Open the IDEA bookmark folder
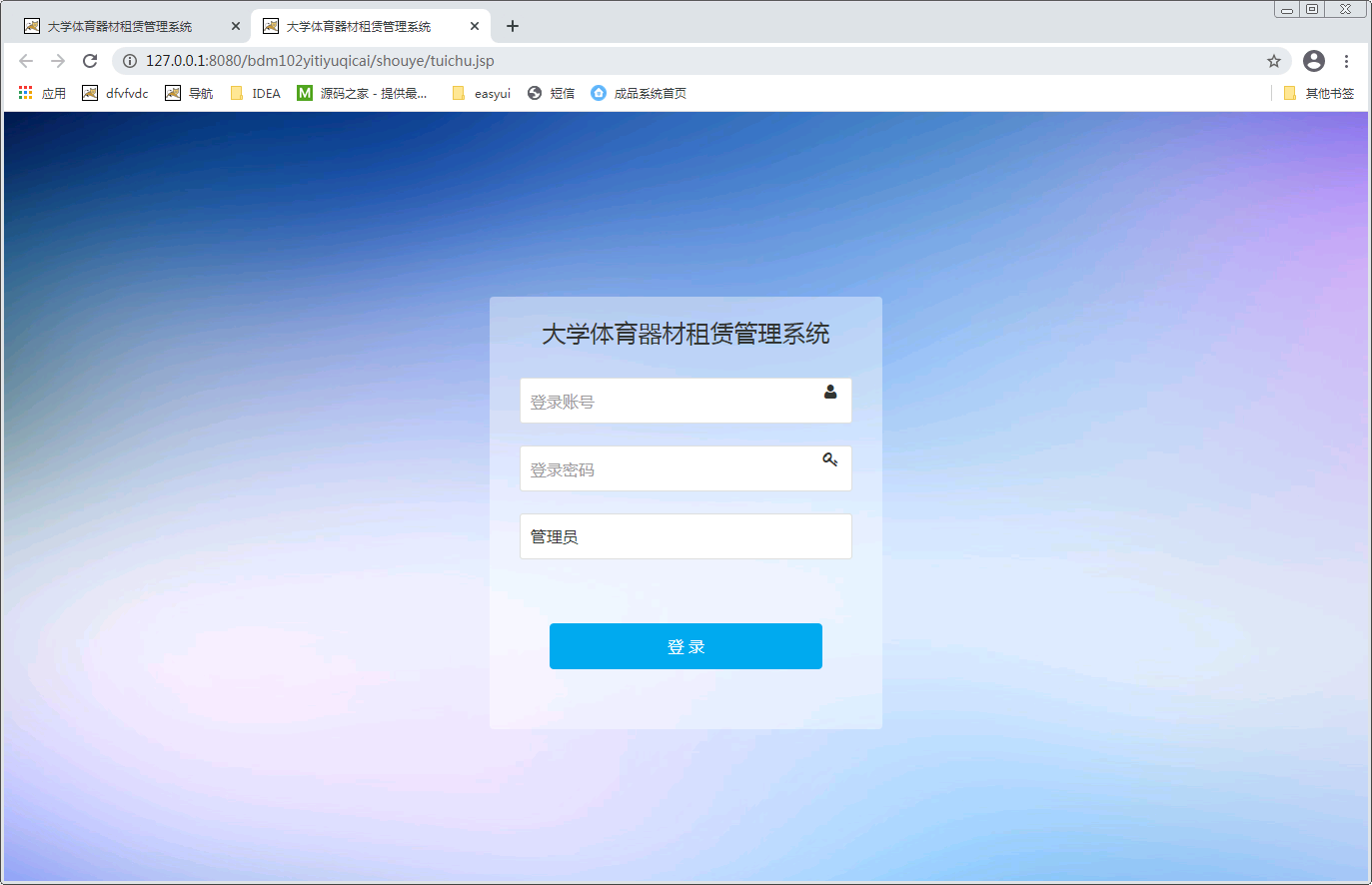Screen dimensions: 1372x885 (x=255, y=93)
